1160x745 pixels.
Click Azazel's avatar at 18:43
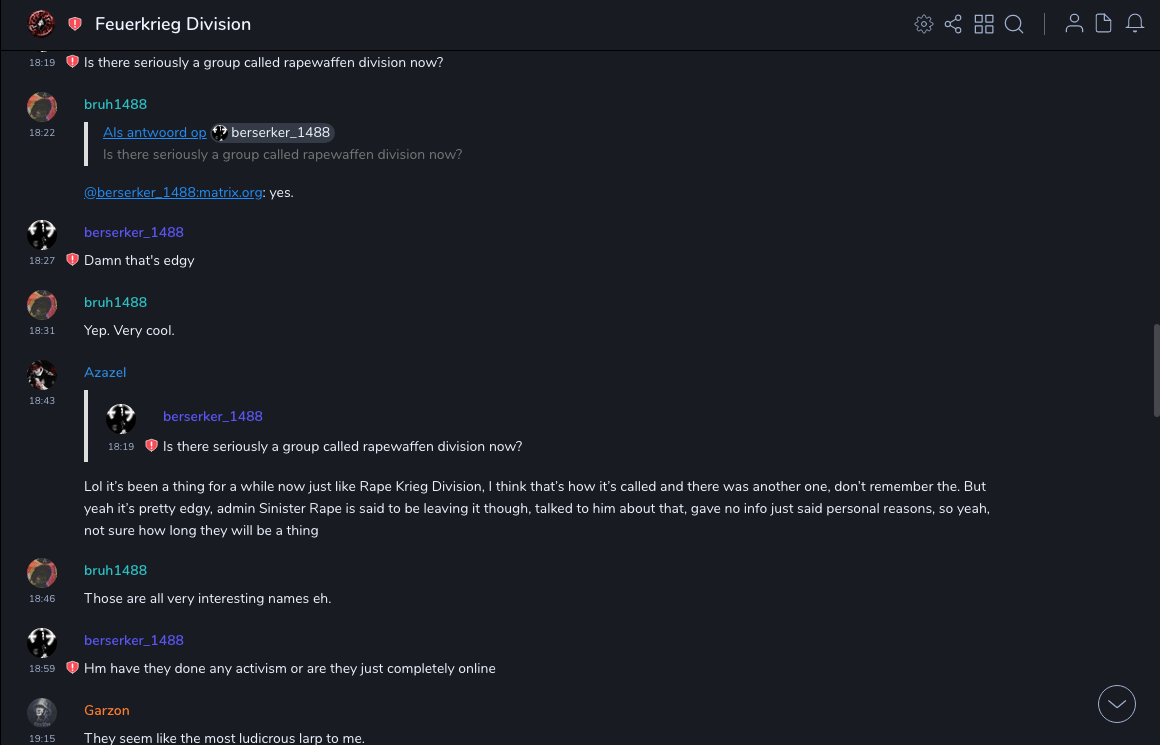tap(42, 375)
